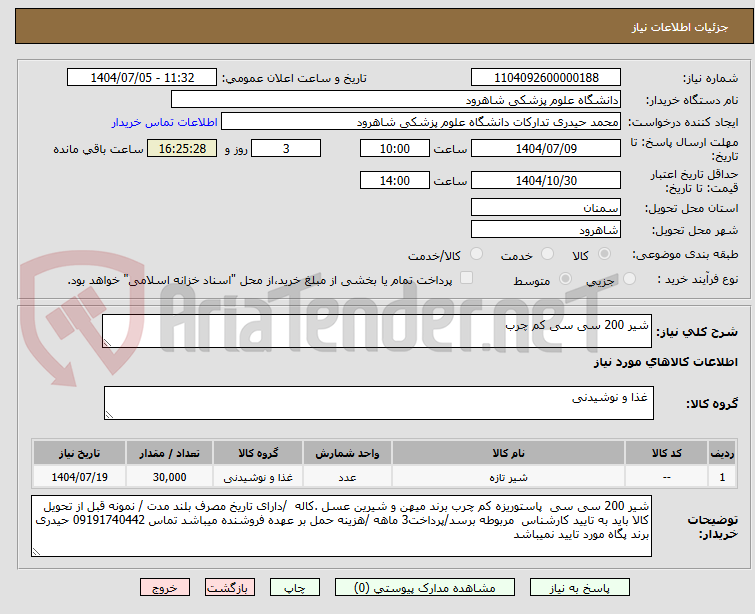Click the چاپ print button
The height and width of the screenshot is (614, 755).
(x=295, y=588)
